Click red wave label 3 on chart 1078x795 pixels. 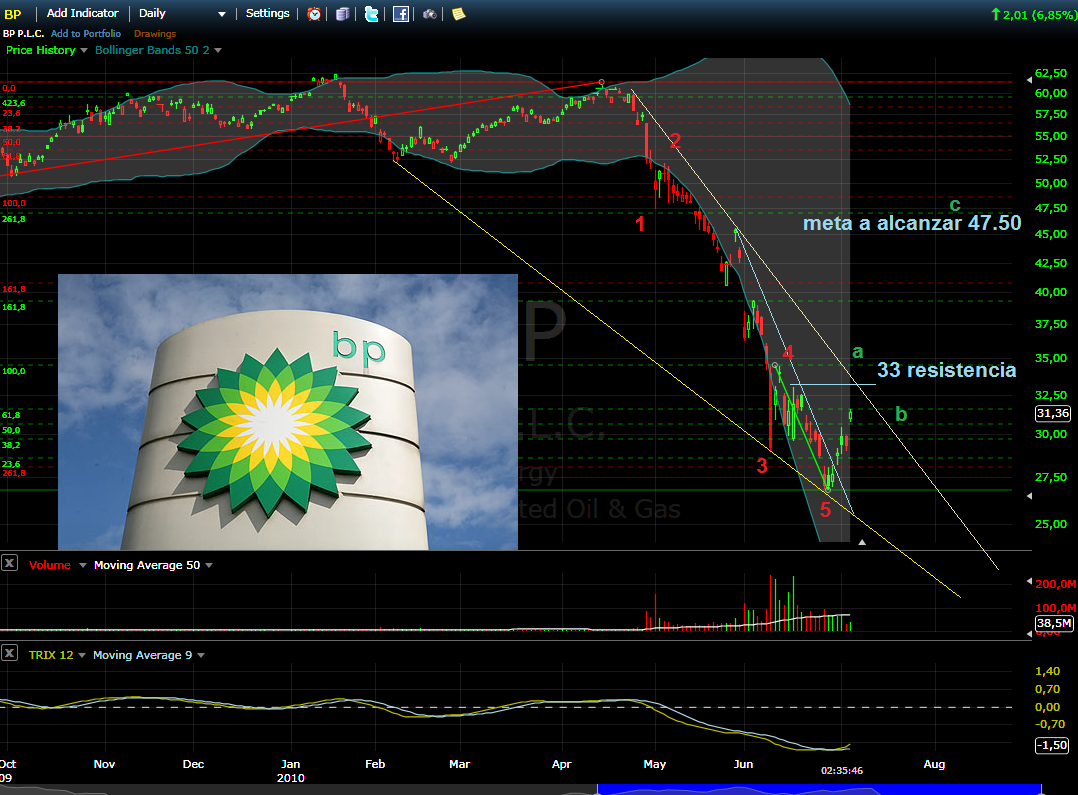762,466
